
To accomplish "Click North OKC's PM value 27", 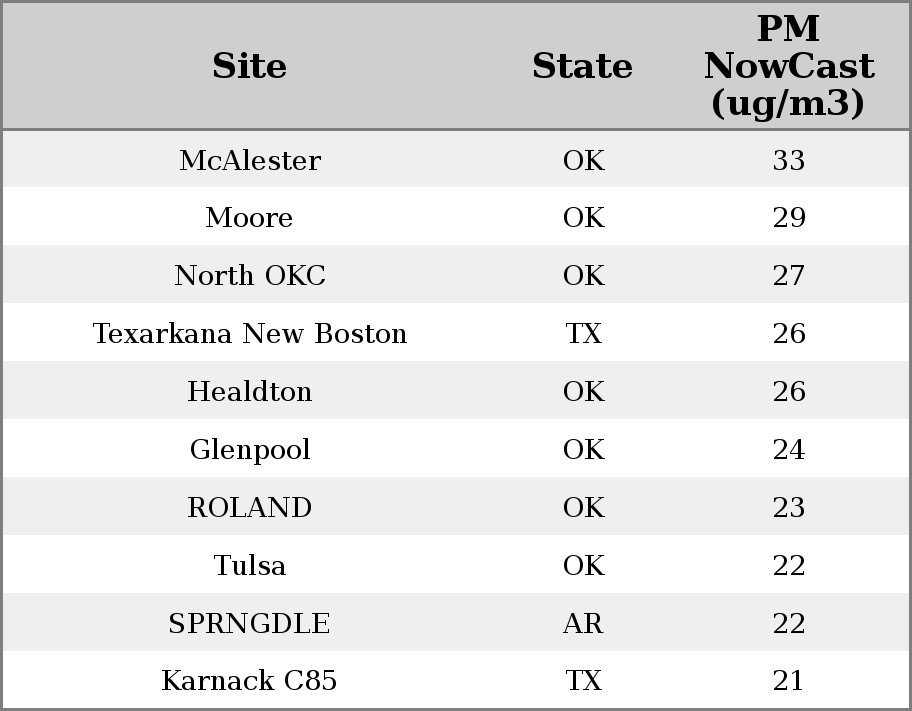I will (788, 276).
